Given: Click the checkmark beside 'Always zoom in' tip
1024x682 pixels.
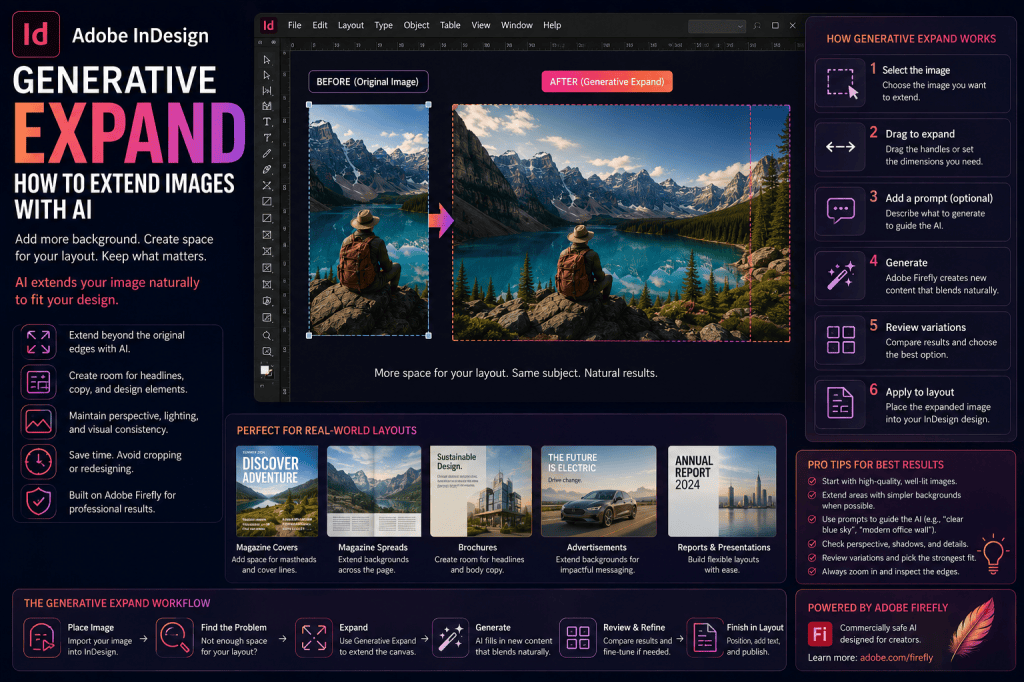Looking at the screenshot, I should point(812,572).
